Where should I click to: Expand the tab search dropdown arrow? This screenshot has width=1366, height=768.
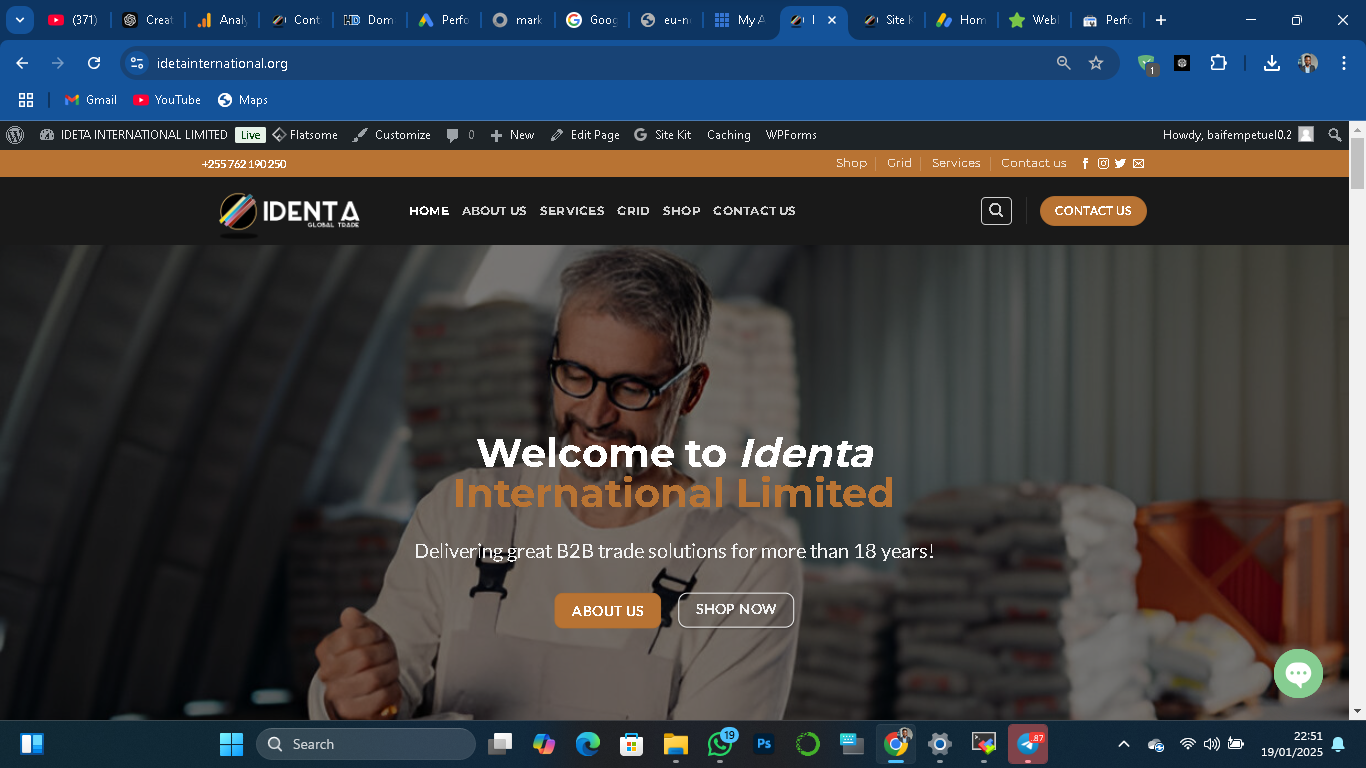coord(19,20)
